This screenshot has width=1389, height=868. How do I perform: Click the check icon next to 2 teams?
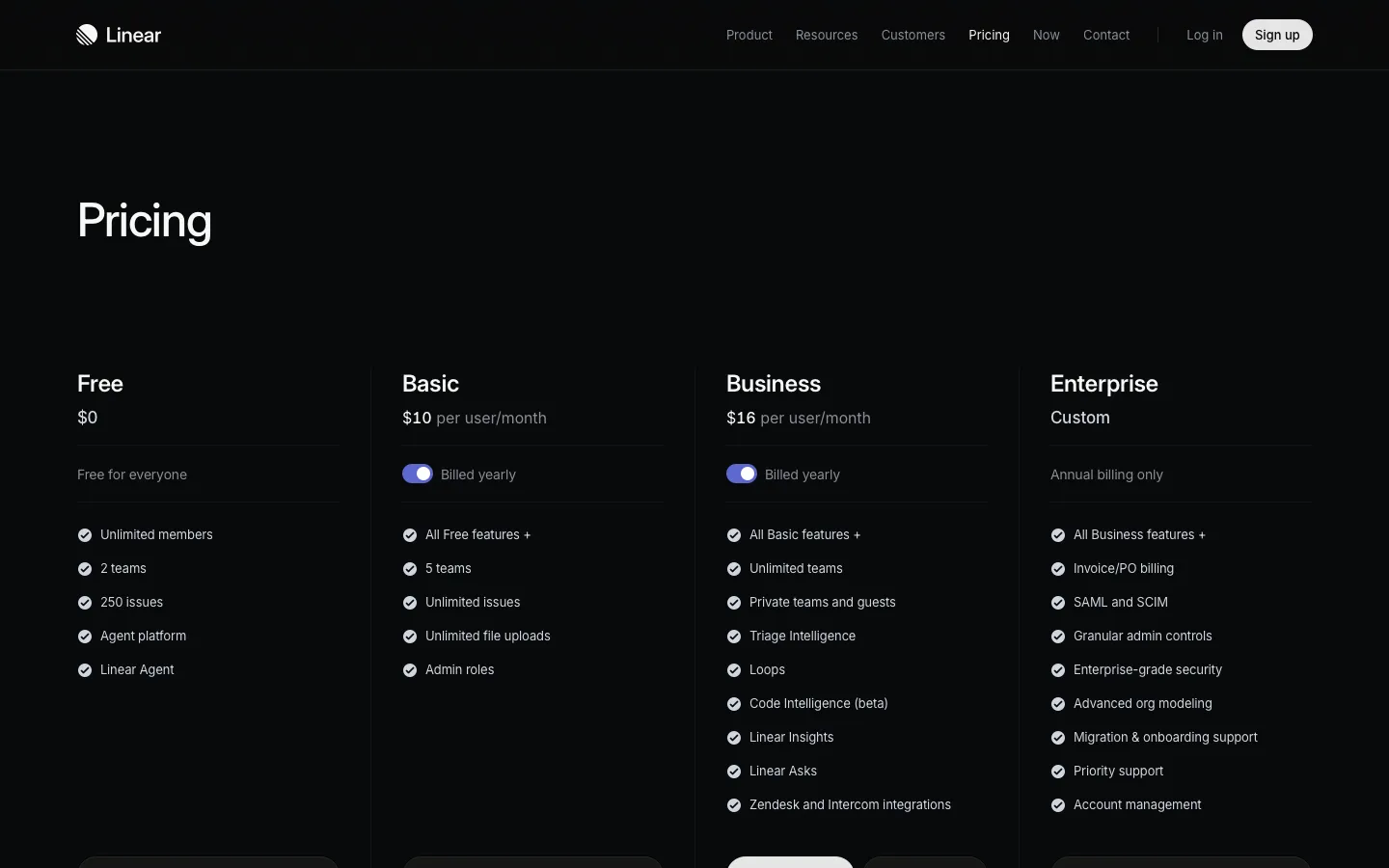[x=85, y=569]
